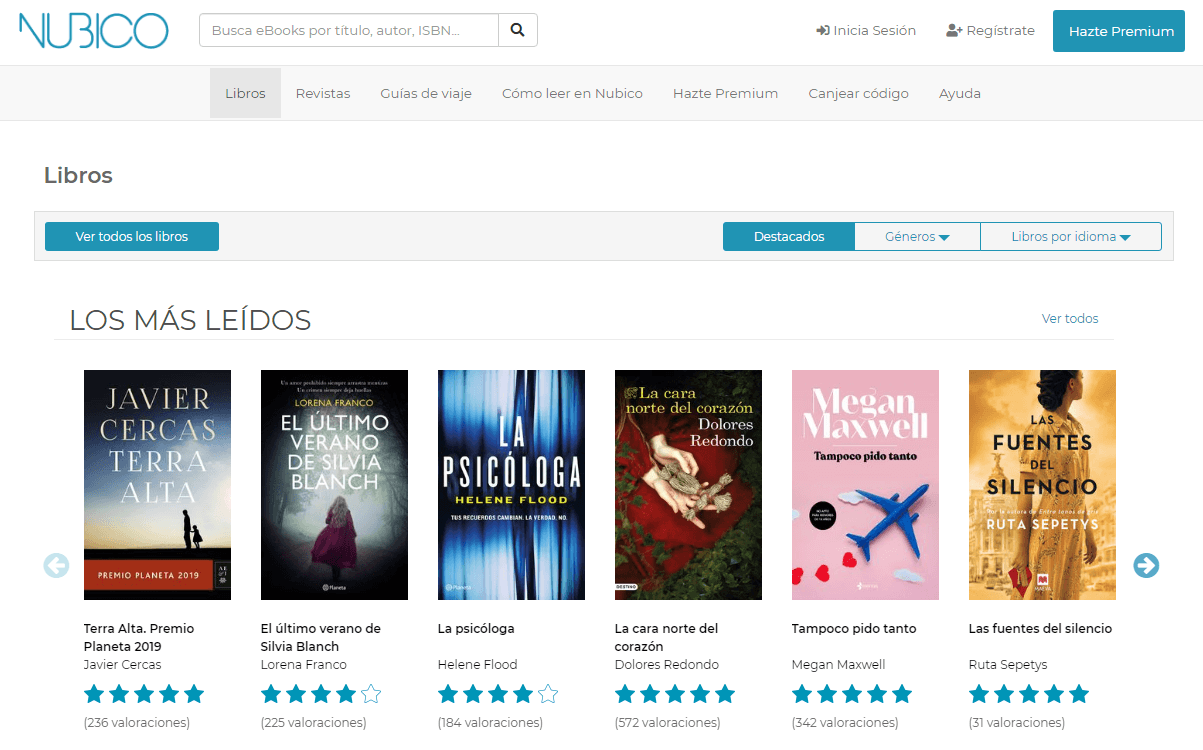1203x750 pixels.
Task: Switch to the Revistas tab
Action: (323, 94)
